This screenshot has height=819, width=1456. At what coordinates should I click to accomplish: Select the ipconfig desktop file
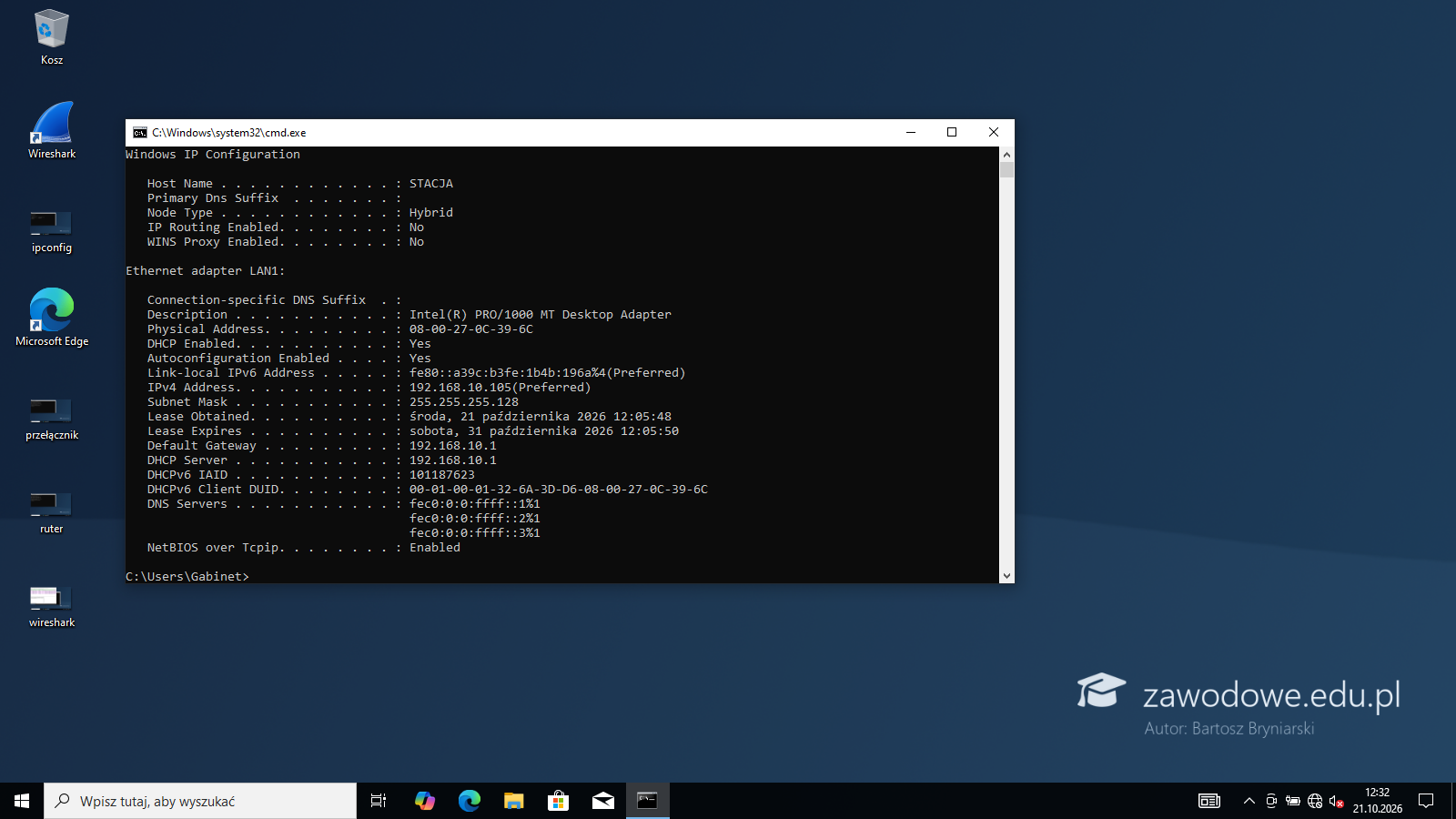coord(52,231)
